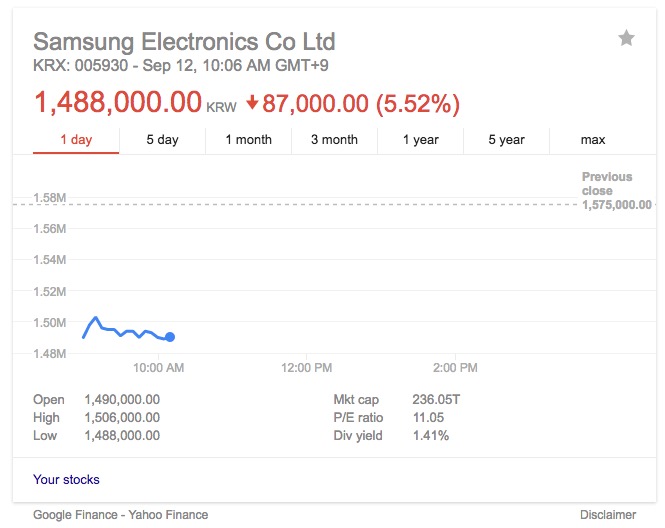Show the 1 month price chart
This screenshot has width=665, height=528.
point(248,140)
